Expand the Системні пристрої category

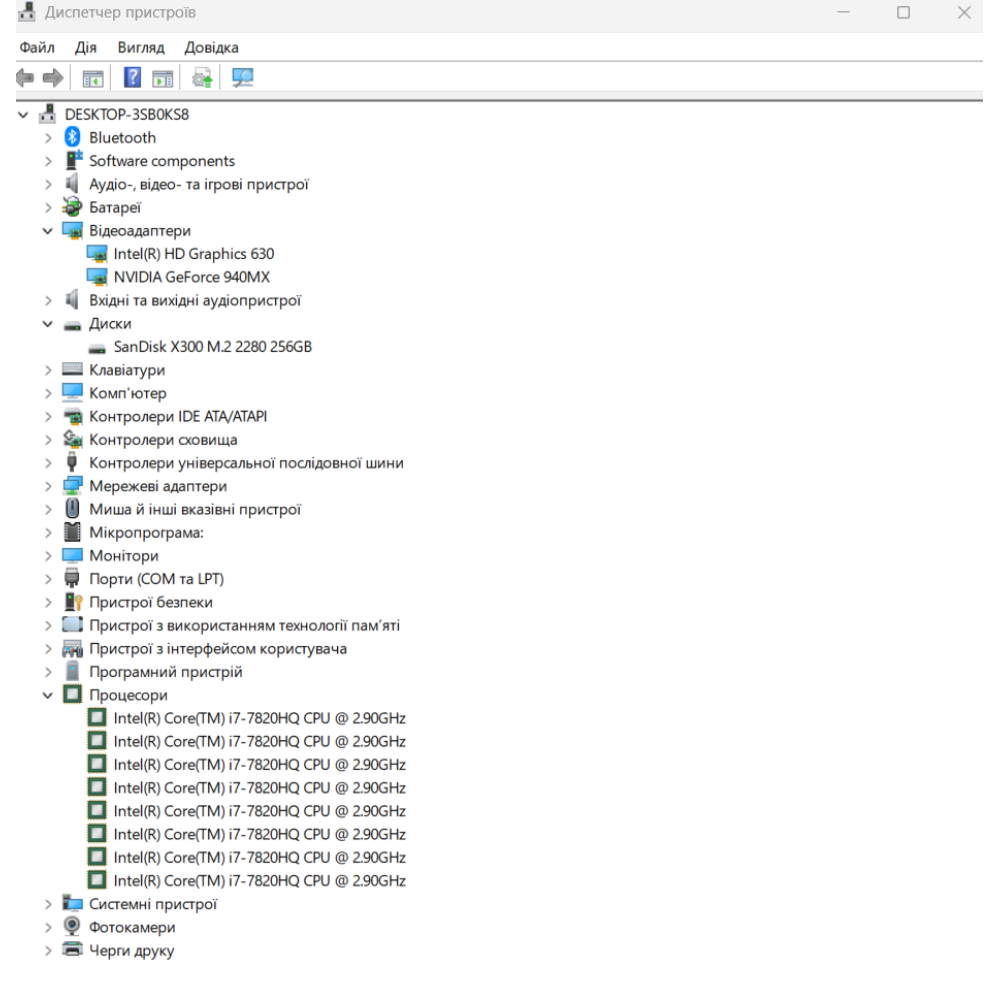pyautogui.click(x=47, y=904)
